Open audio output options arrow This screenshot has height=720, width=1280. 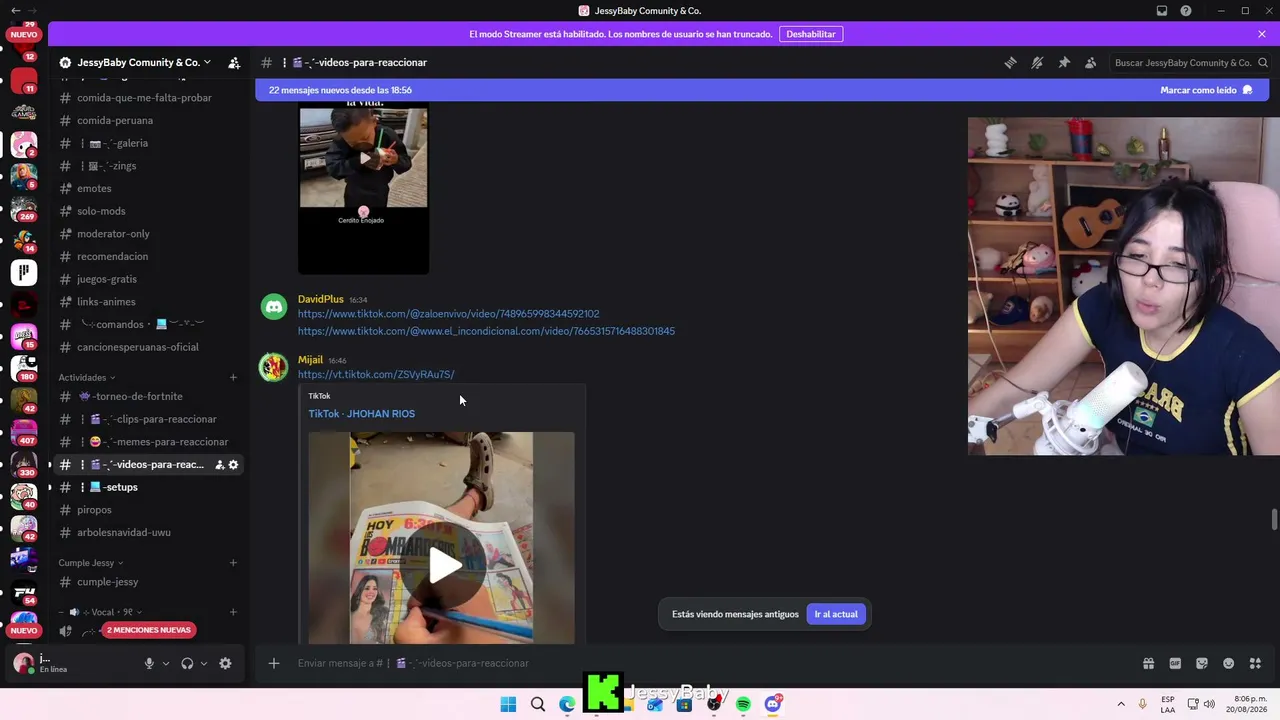(204, 663)
